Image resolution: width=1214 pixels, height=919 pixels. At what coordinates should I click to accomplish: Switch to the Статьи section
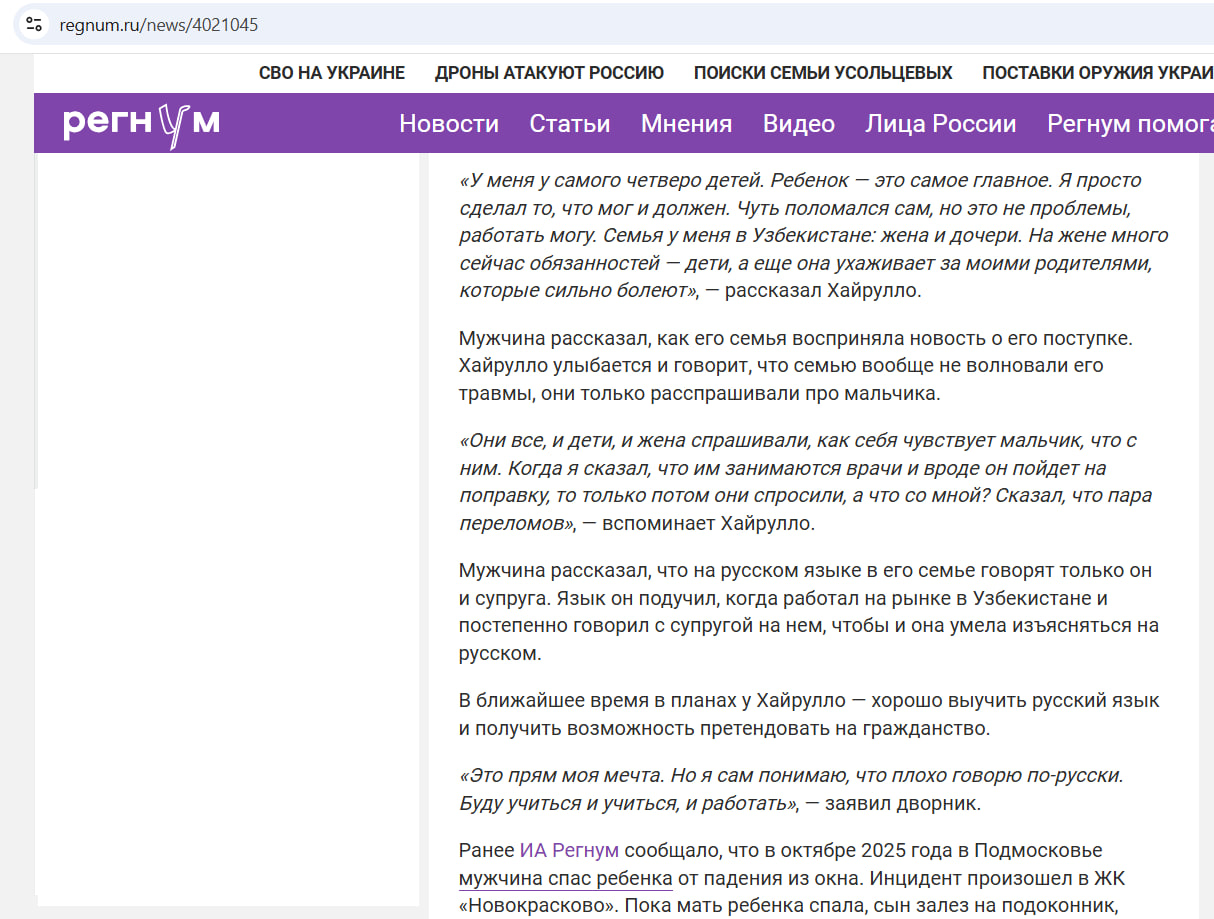[569, 124]
